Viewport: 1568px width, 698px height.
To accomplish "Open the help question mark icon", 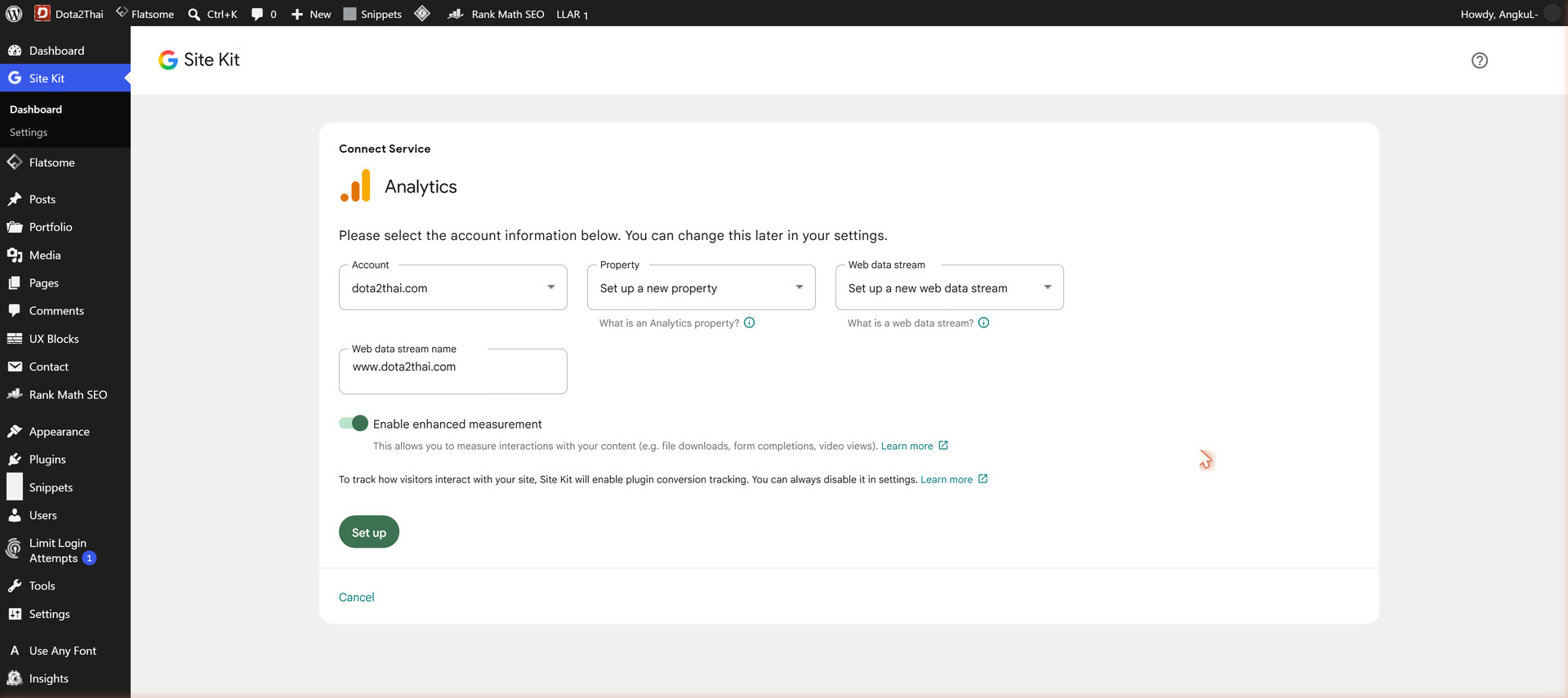I will 1479,60.
